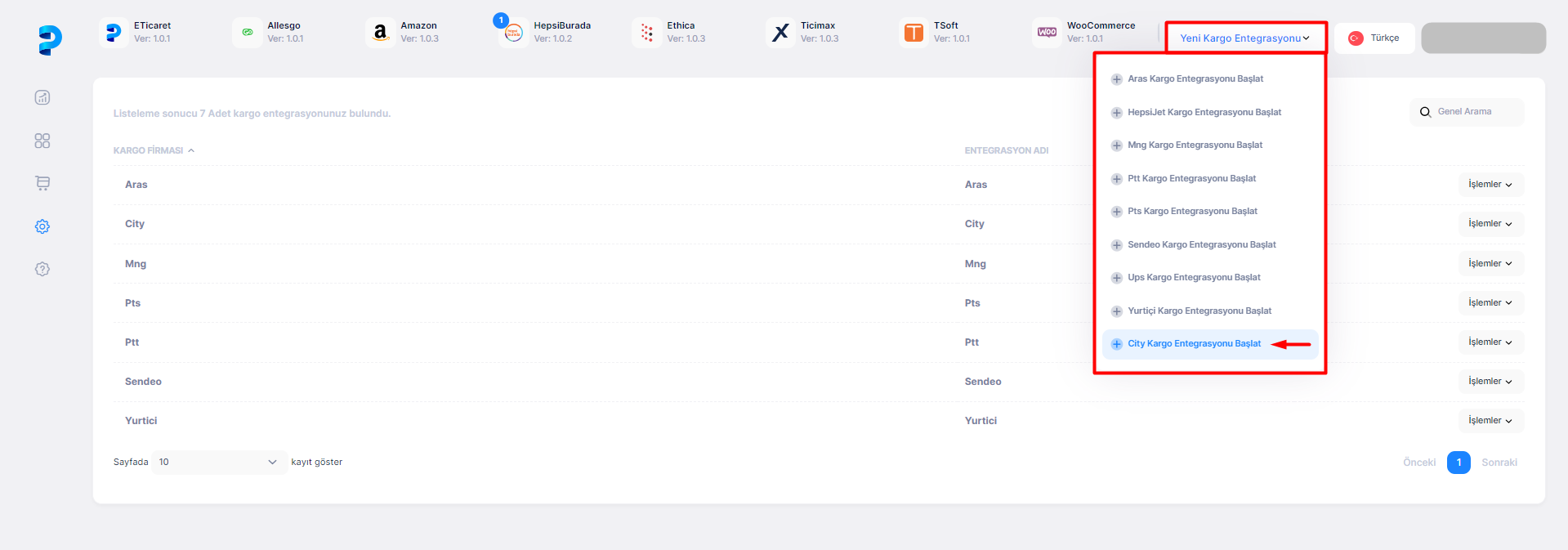1568x550 pixels.
Task: Click the search magnifier icon
Action: (1425, 112)
